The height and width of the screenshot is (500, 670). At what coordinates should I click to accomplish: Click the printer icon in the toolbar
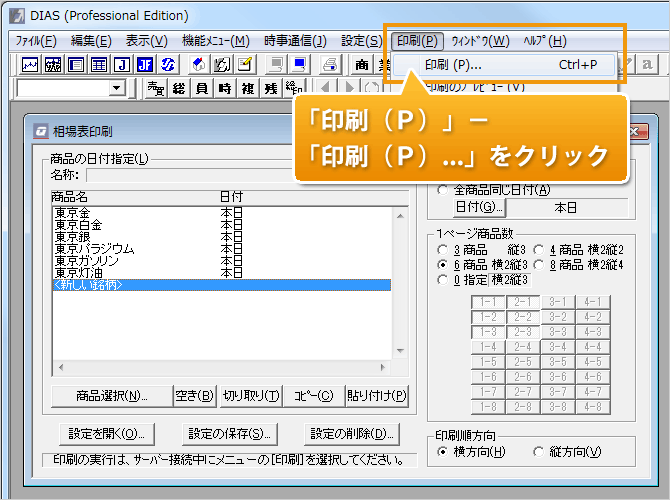(329, 65)
